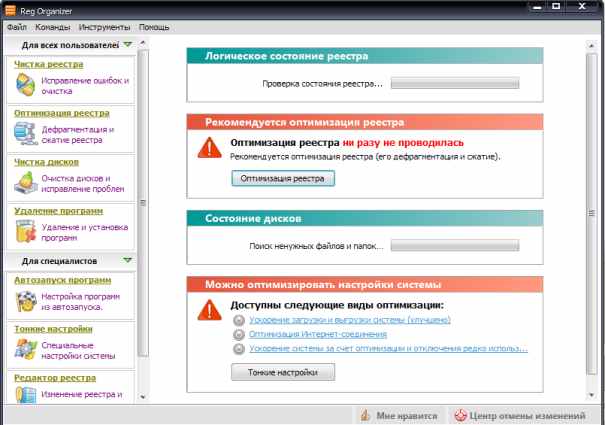Click the Ускорение системы за счет оптимизации link
Screen dimensions: 605x425
tap(388, 349)
